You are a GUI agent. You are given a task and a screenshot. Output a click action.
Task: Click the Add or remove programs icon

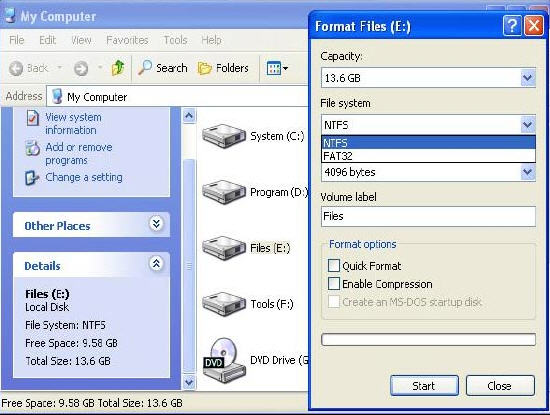[32, 148]
